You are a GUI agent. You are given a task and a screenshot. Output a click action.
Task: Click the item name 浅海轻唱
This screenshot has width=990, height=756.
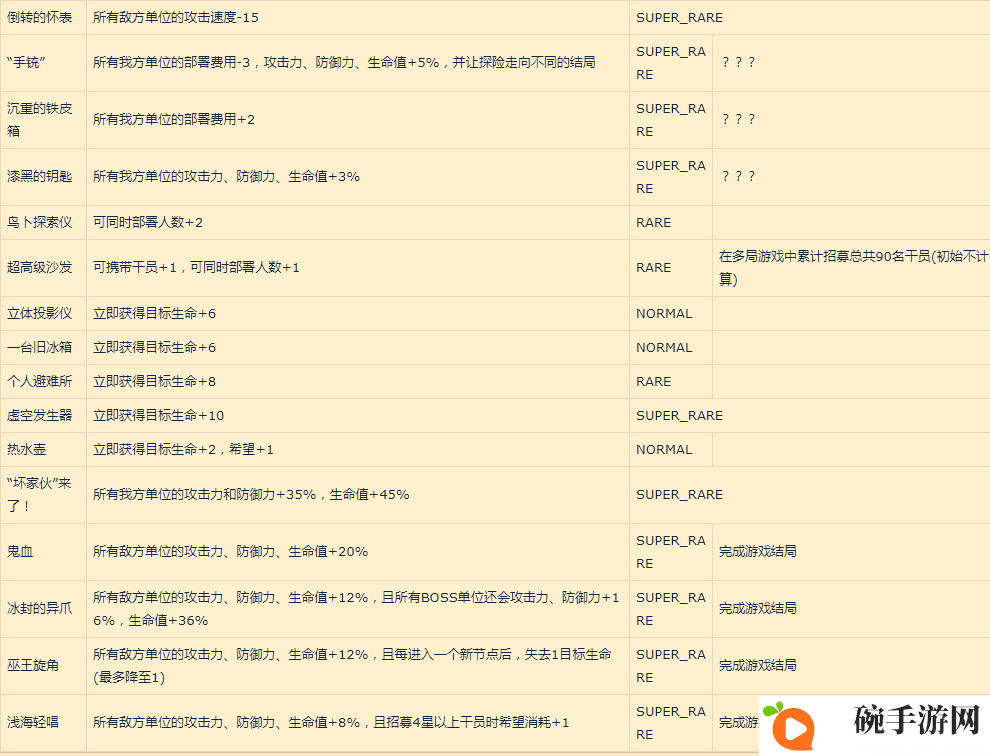tap(33, 723)
